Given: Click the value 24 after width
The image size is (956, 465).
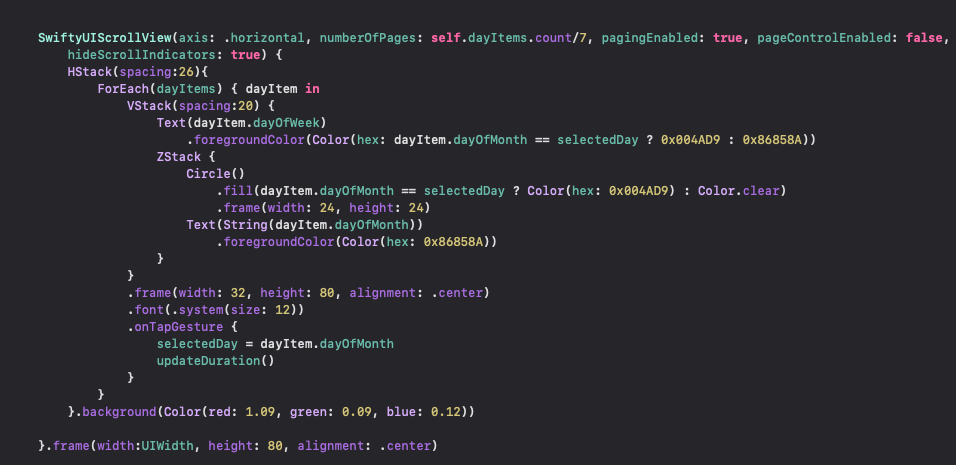Looking at the screenshot, I should coord(327,208).
